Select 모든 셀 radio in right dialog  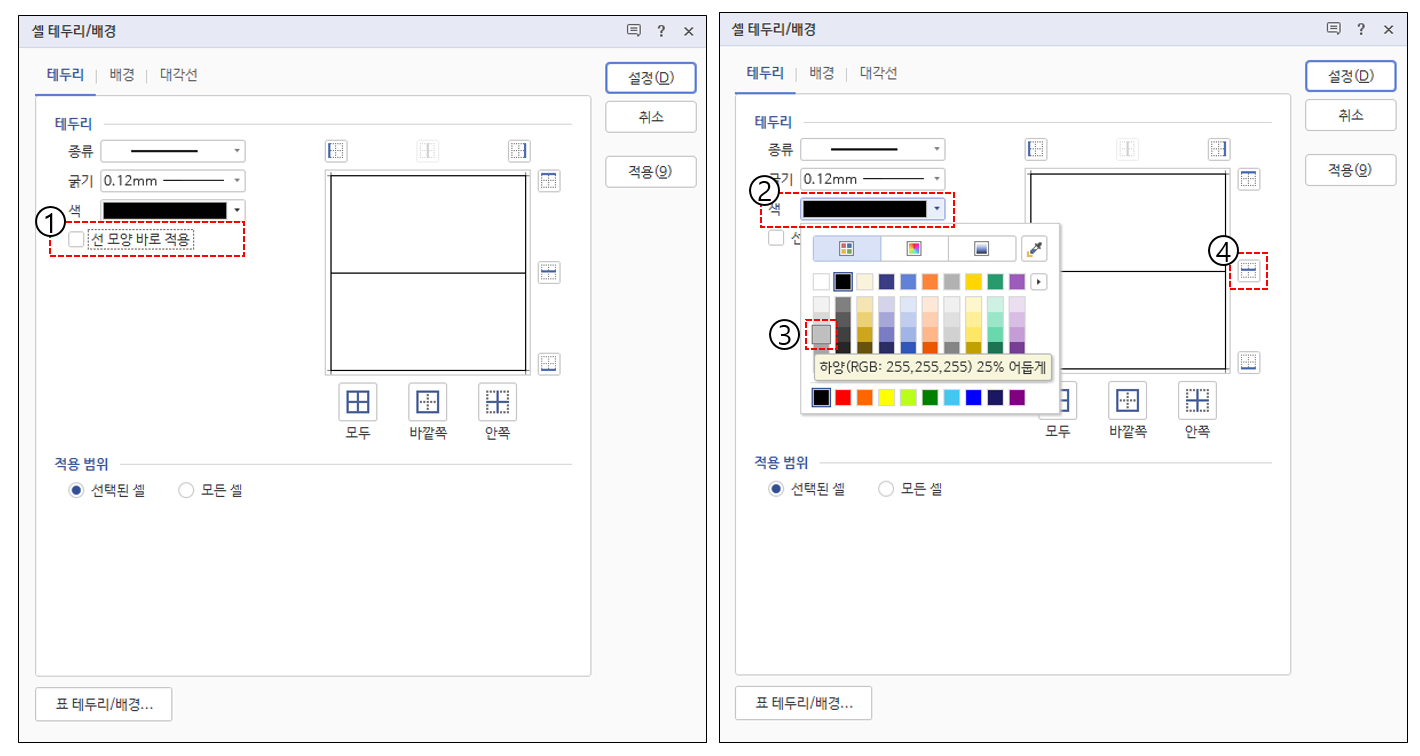(885, 489)
